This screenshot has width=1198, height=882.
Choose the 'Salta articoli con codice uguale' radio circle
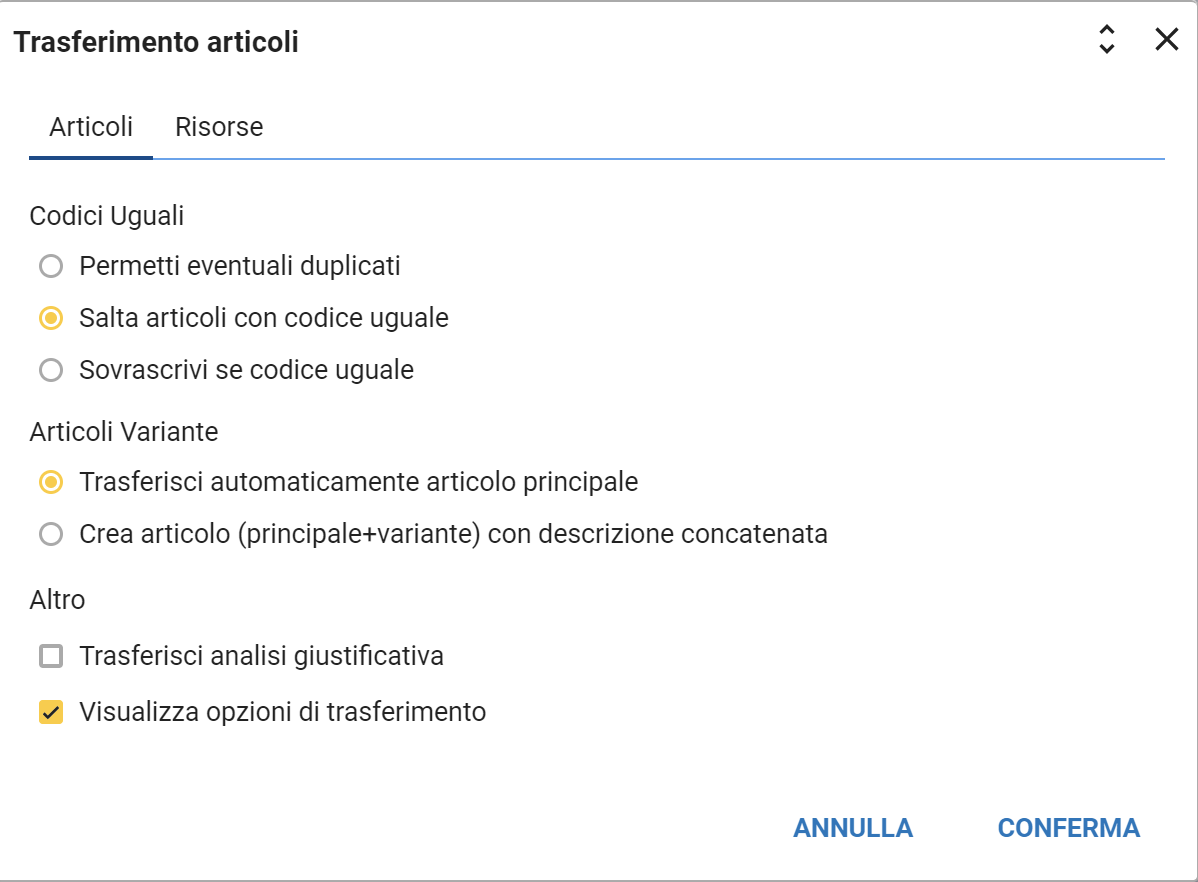(x=51, y=319)
